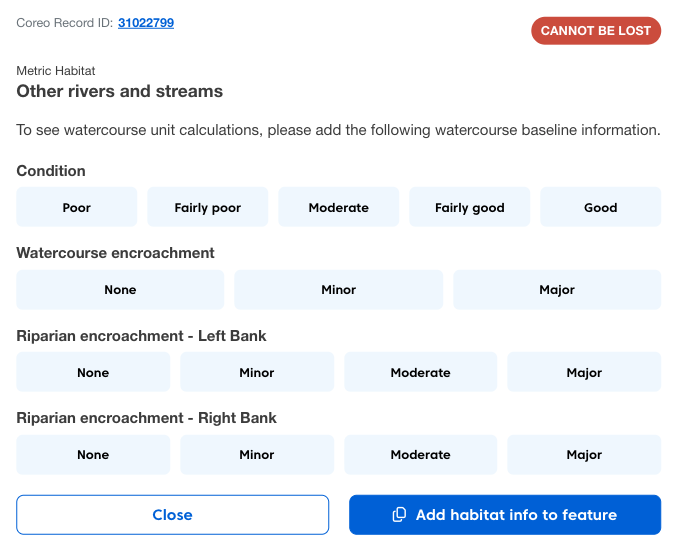The width and height of the screenshot is (679, 551).
Task: Pick Moderate for Right Bank encroachment
Action: click(x=421, y=455)
